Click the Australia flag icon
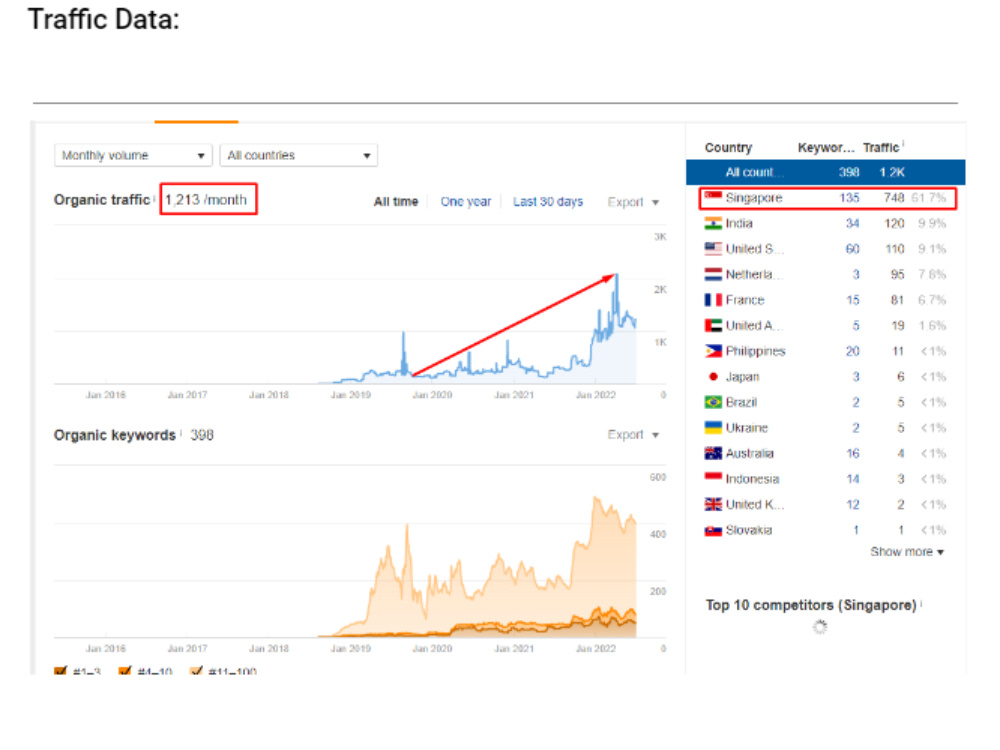1000x750 pixels. pyautogui.click(x=713, y=453)
